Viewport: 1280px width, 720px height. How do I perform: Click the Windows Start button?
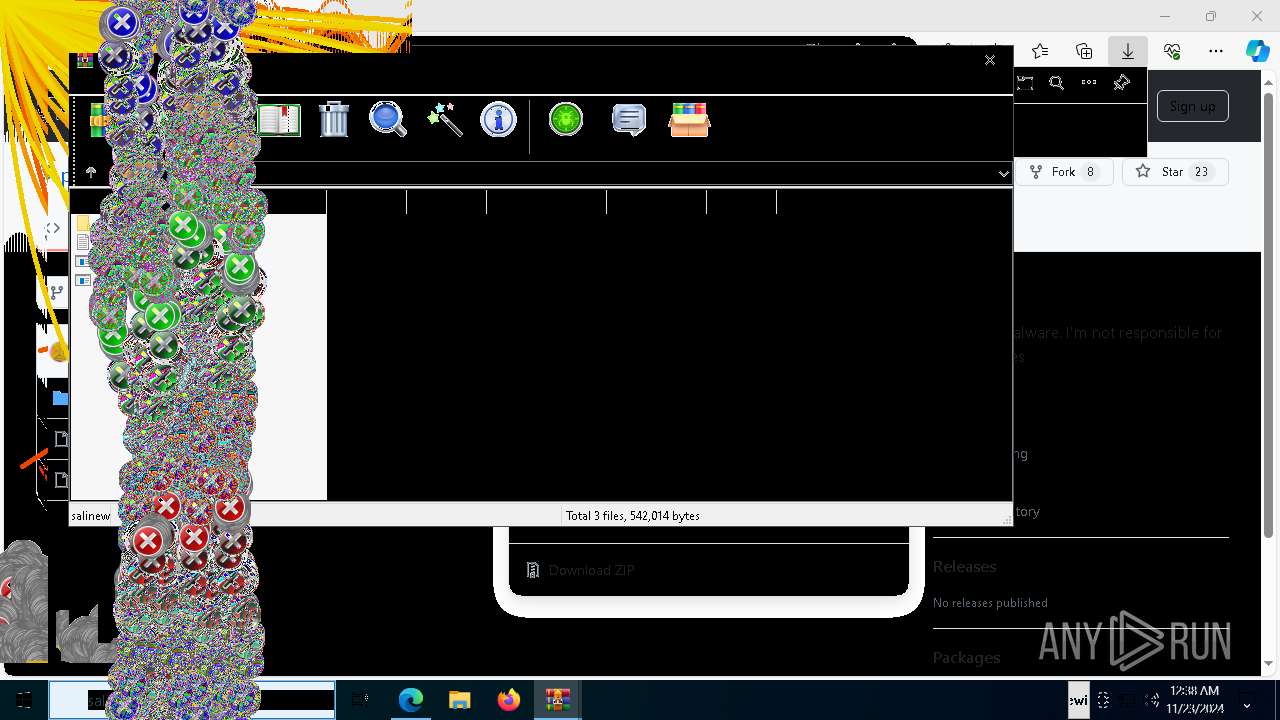coord(24,700)
